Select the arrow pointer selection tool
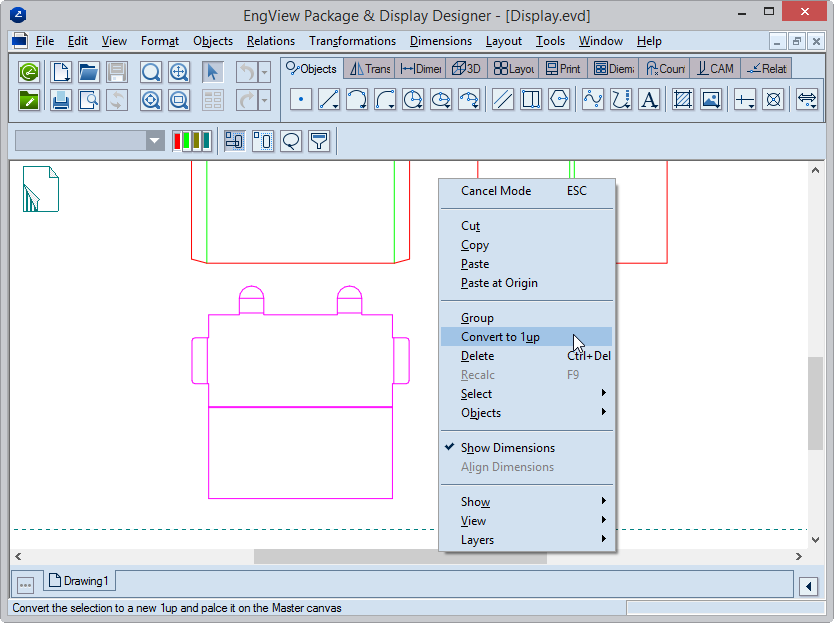The width and height of the screenshot is (834, 623). click(212, 72)
